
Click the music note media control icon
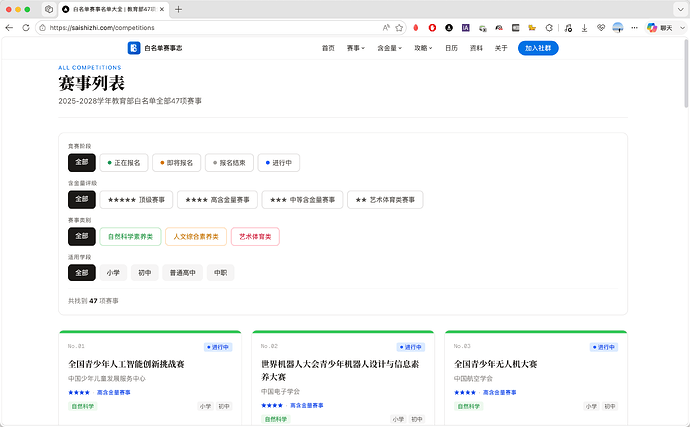[568, 28]
